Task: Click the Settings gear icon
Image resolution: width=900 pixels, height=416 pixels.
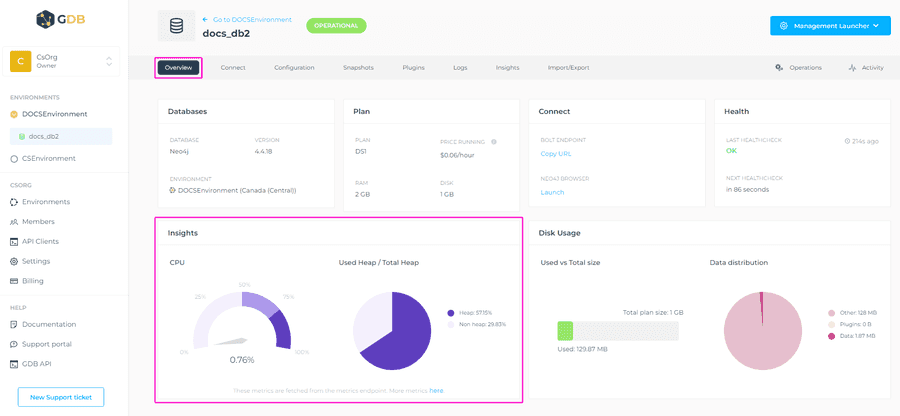Action: point(14,261)
